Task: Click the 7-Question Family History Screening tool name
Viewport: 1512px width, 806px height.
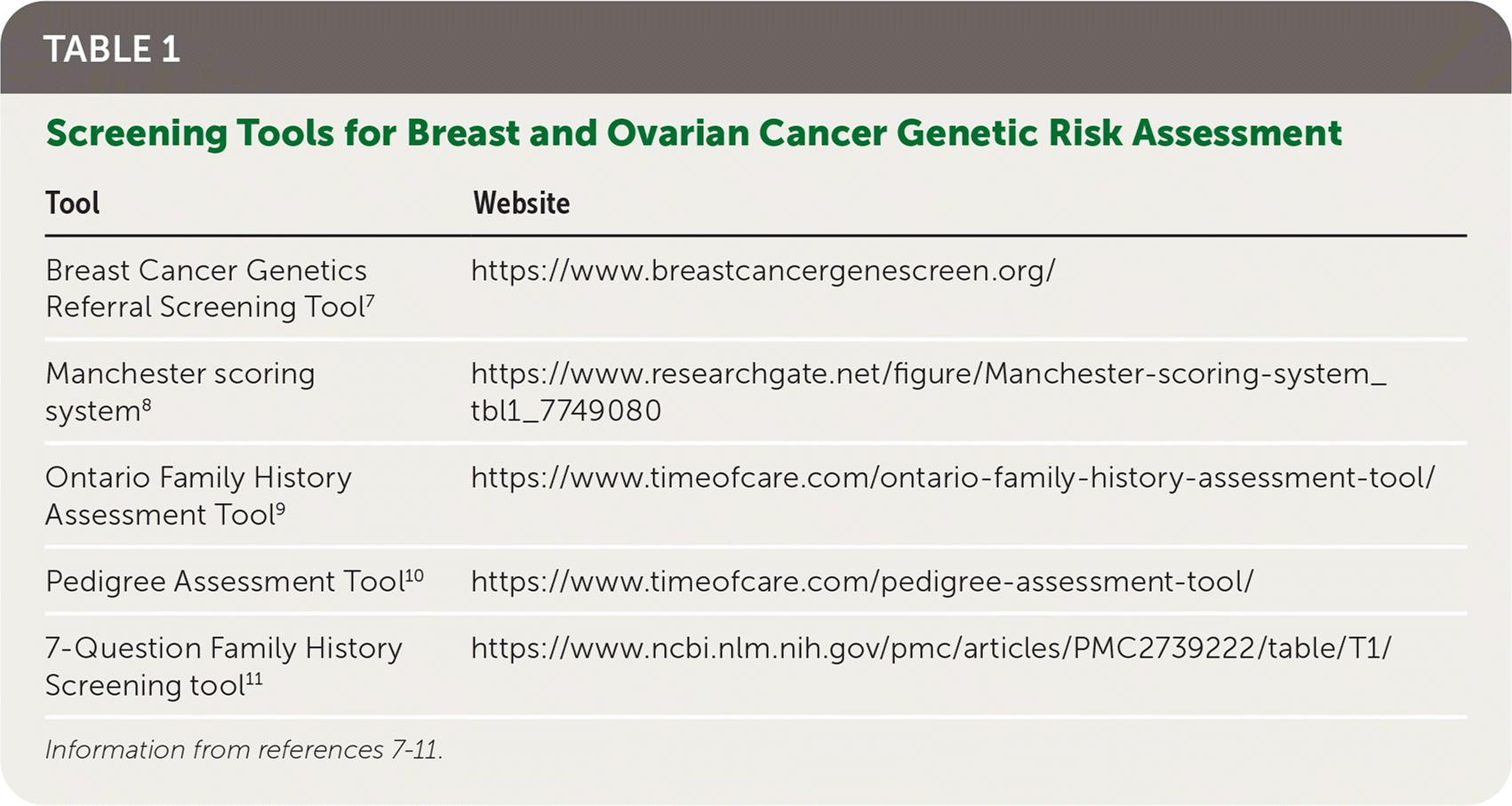Action: click(223, 666)
